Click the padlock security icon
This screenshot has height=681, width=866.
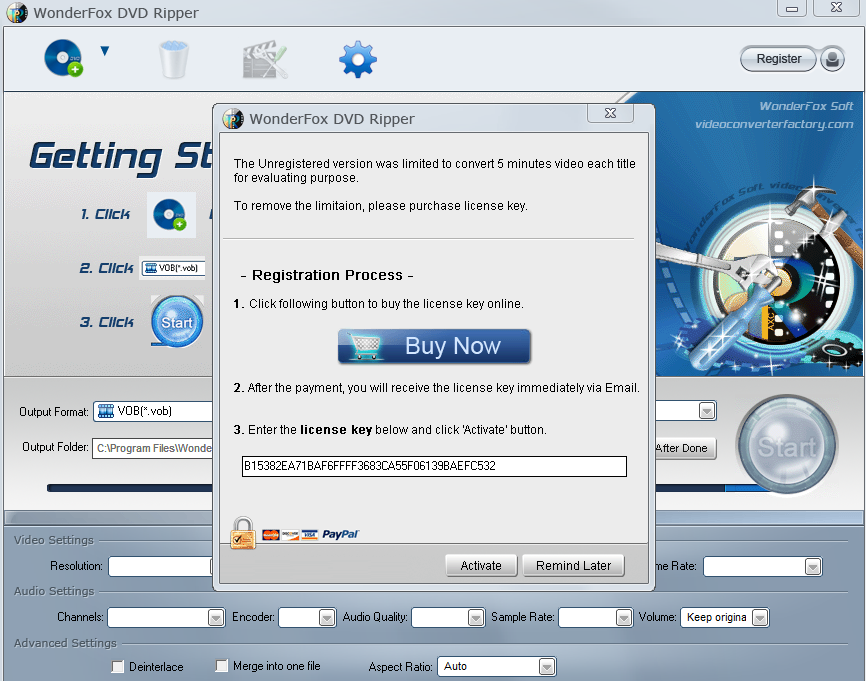tap(243, 533)
